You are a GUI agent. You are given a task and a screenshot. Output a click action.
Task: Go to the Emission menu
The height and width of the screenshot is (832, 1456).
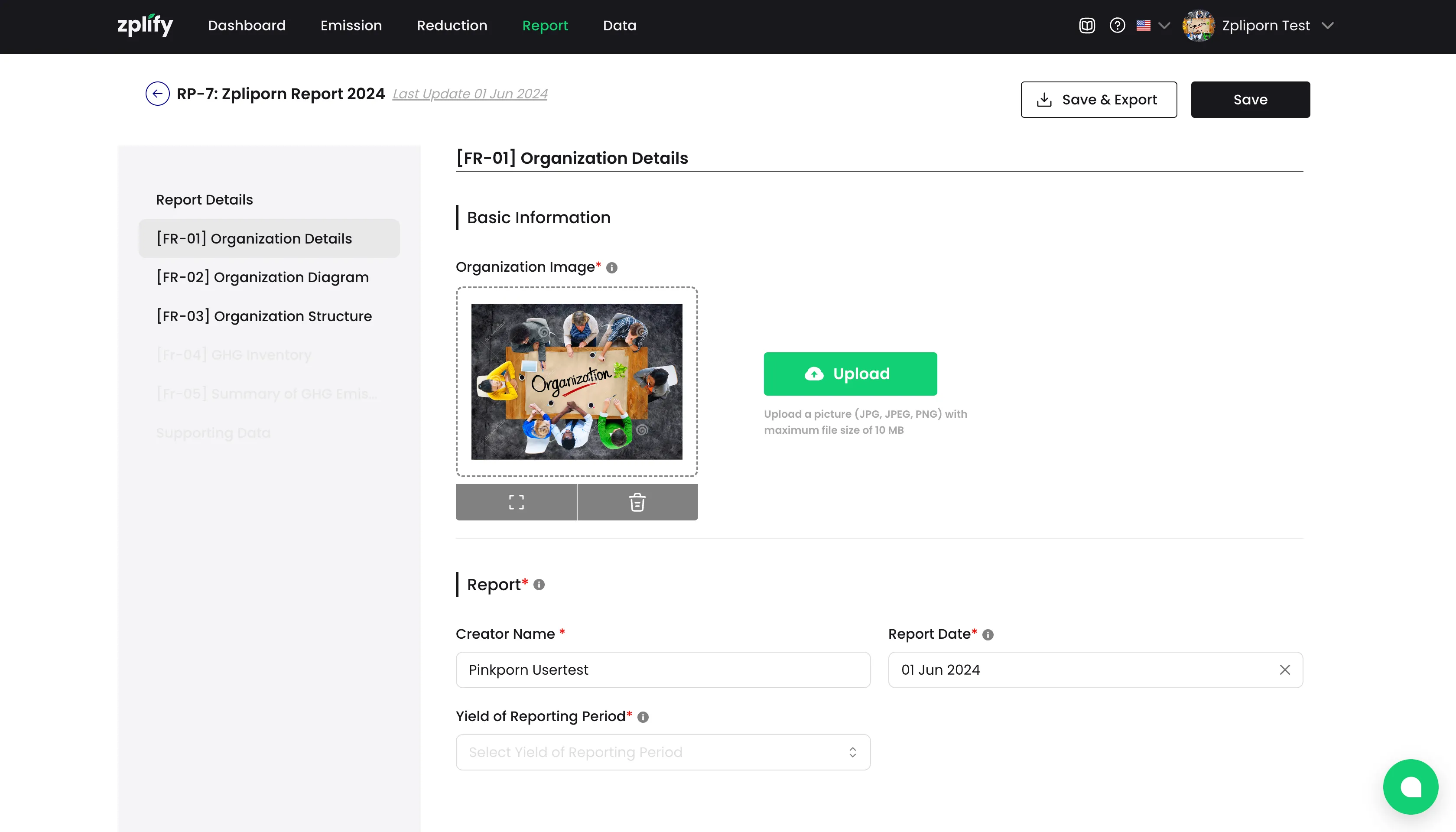[x=351, y=26]
